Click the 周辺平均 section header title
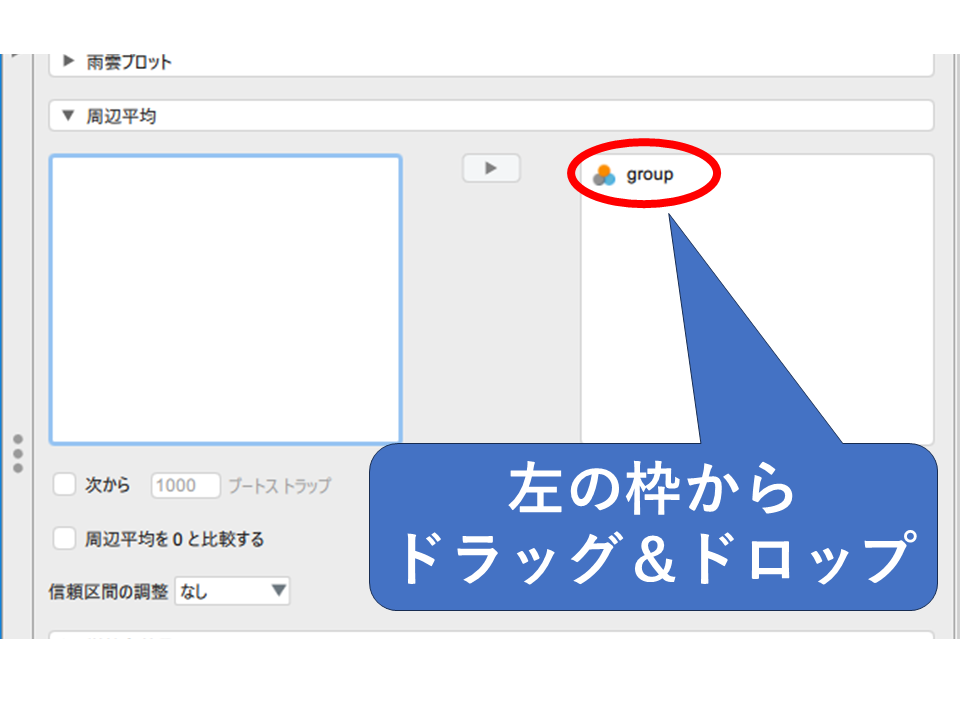Viewport: 960px width, 720px height. 121,116
